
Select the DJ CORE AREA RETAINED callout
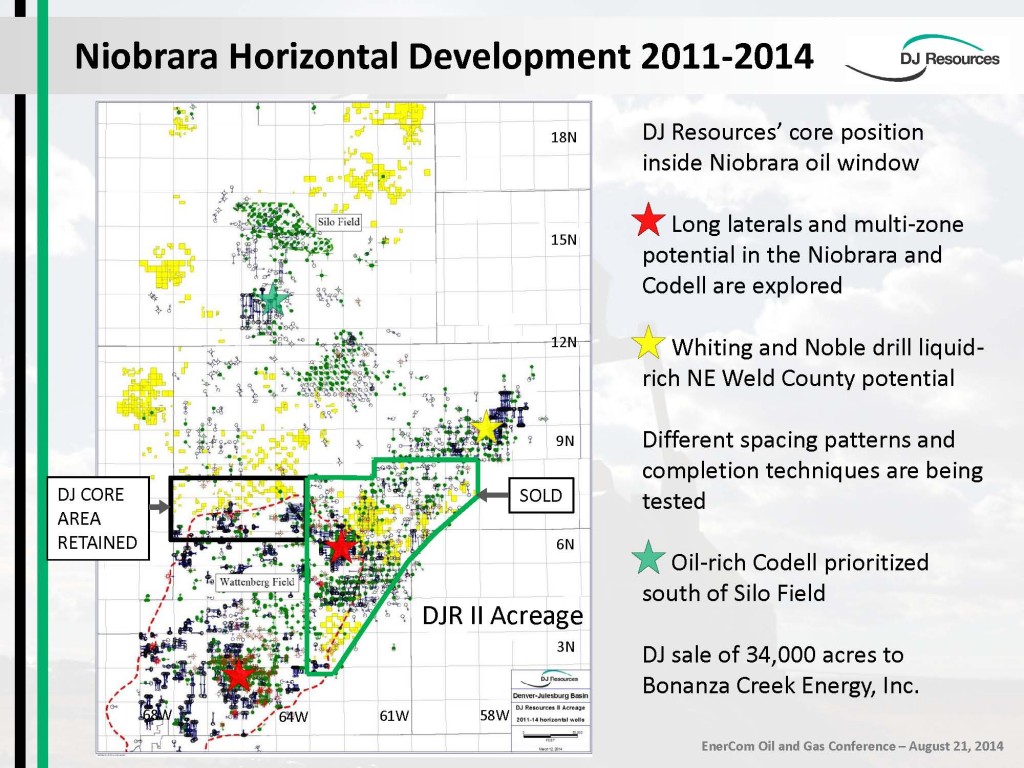(x=98, y=519)
